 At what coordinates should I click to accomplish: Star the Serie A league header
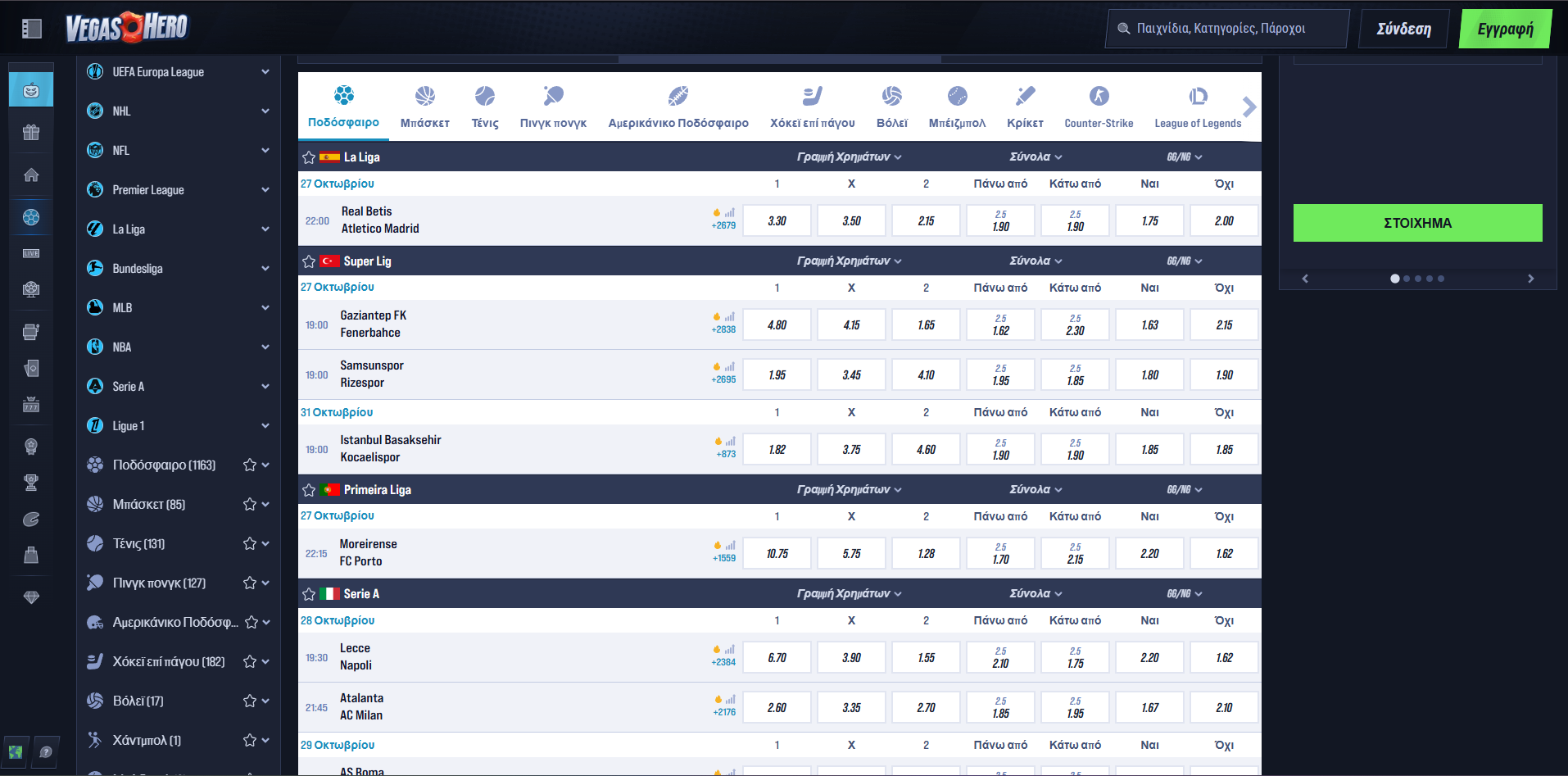[x=309, y=593]
